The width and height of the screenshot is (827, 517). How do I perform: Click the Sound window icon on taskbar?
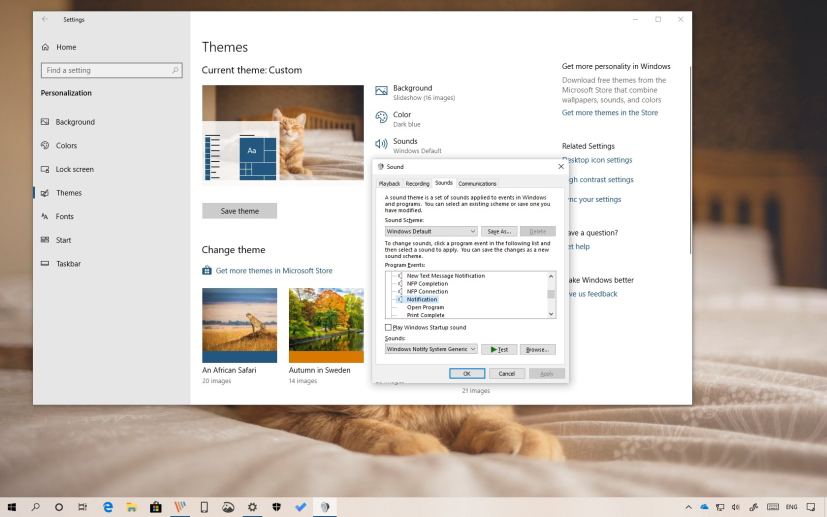pos(325,507)
